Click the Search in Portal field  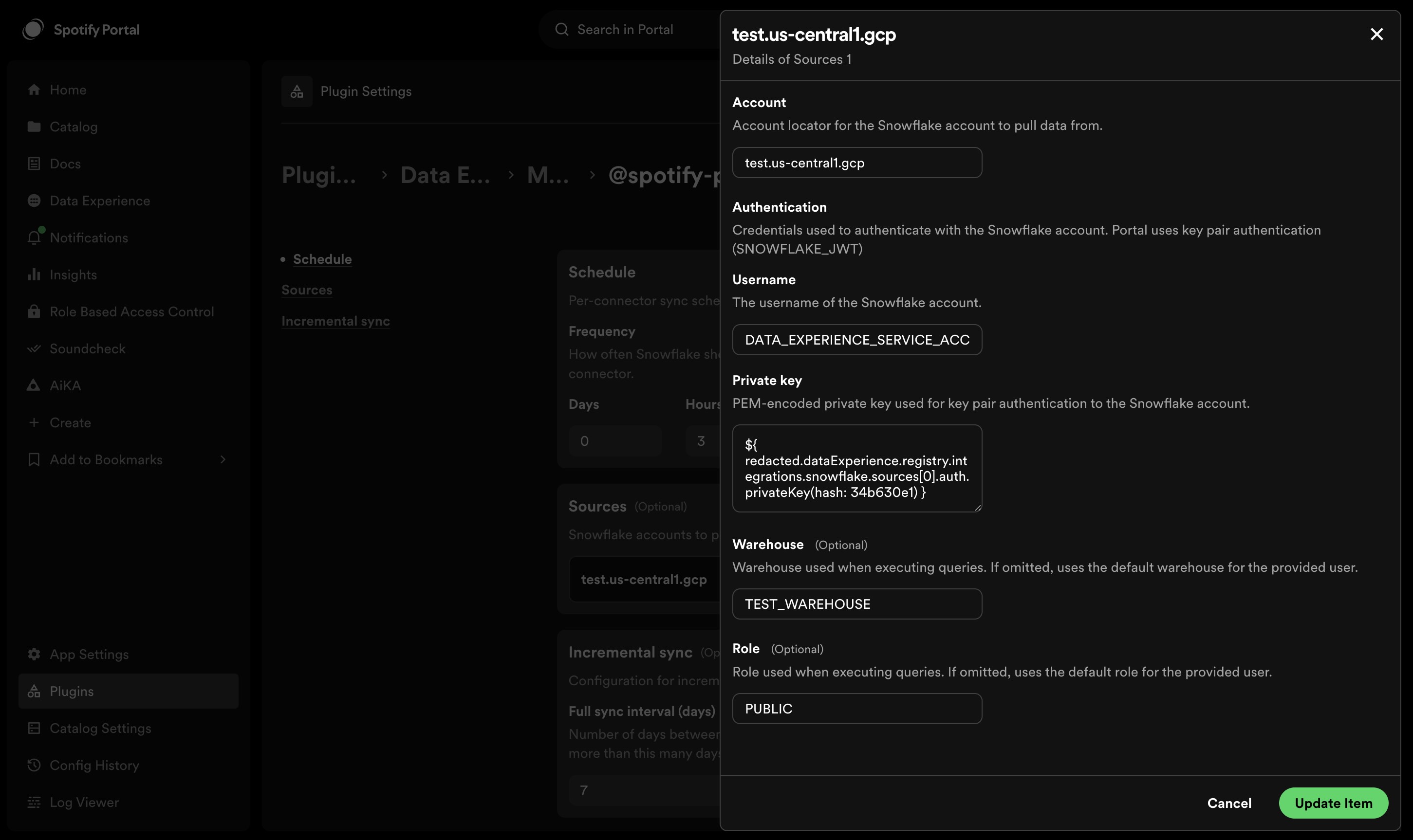coord(629,29)
